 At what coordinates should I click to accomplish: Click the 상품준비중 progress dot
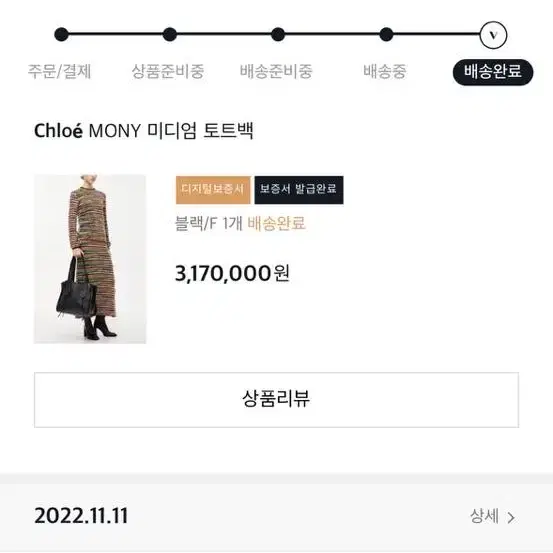click(170, 35)
